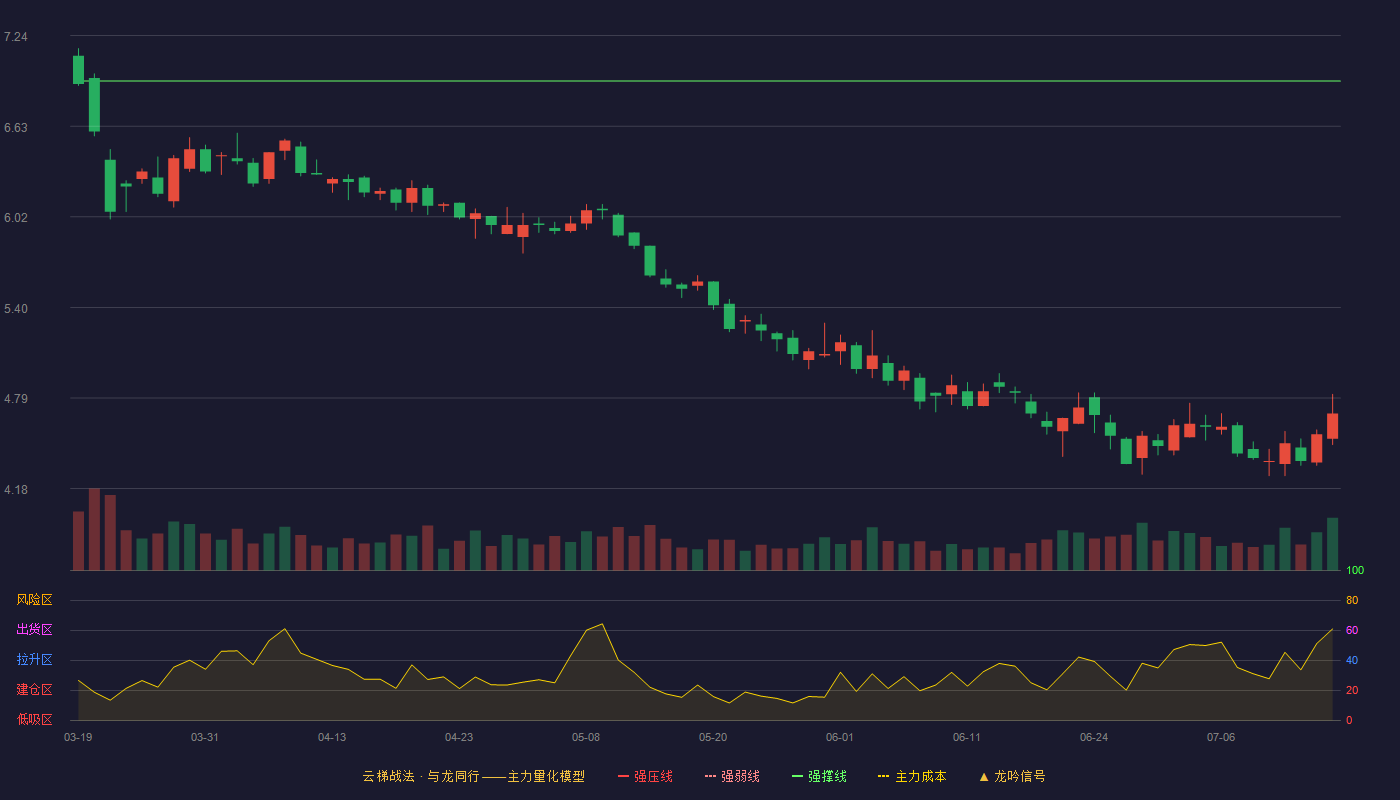
Task: Select the 建仓区 zone label
Action: (x=34, y=690)
